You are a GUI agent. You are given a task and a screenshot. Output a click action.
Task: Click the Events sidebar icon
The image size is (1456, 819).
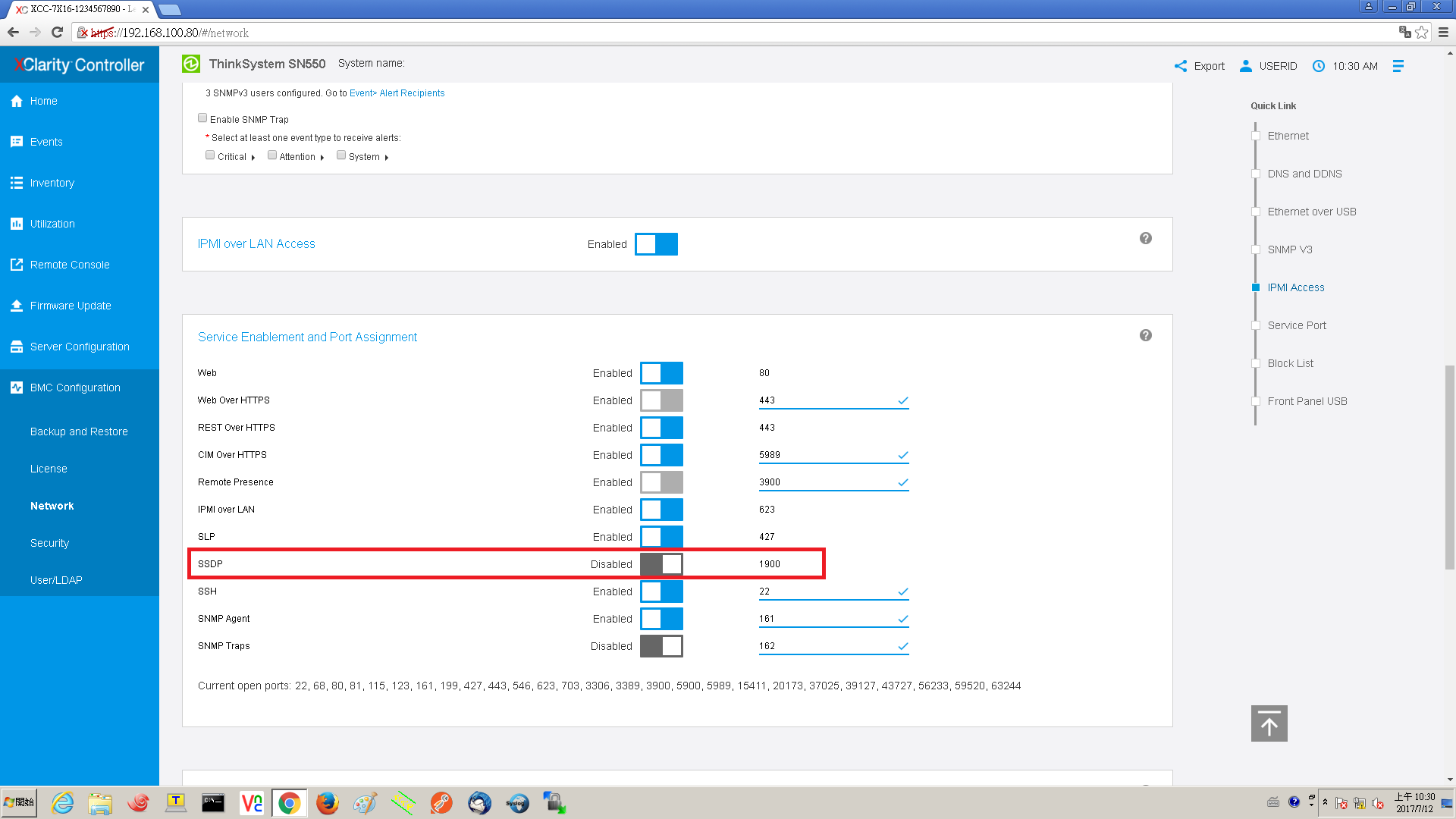[x=17, y=142]
